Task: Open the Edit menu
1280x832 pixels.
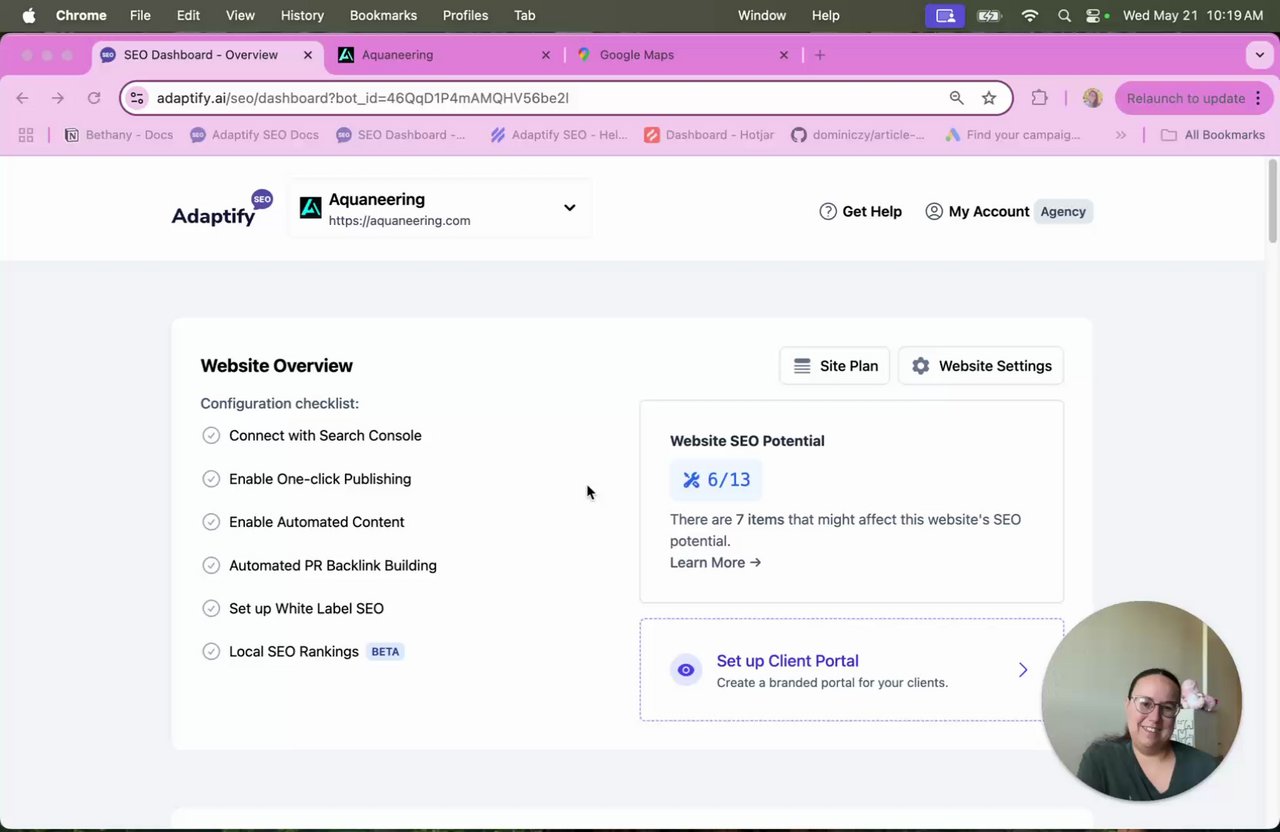Action: 188,15
